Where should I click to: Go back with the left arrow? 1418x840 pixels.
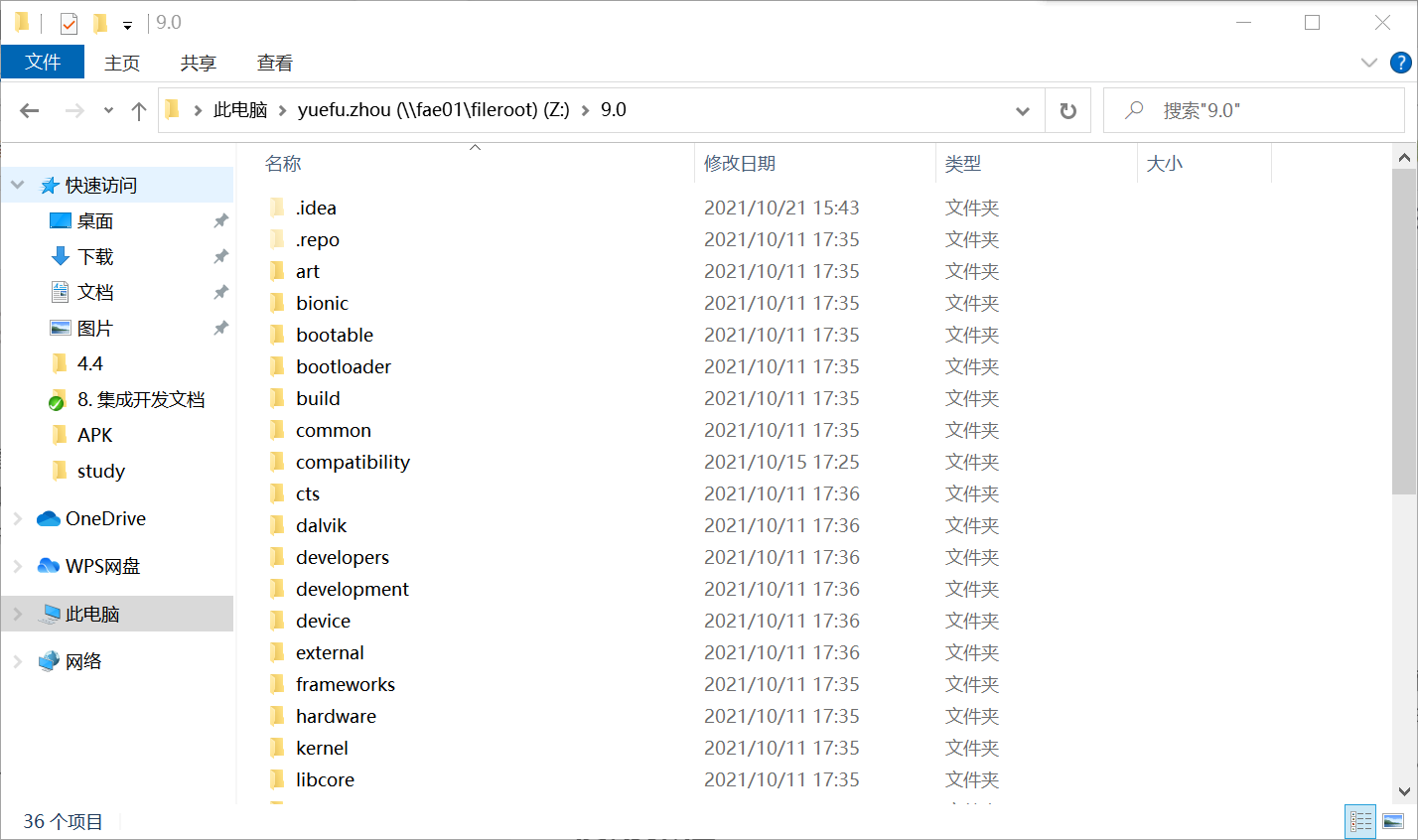(x=30, y=110)
